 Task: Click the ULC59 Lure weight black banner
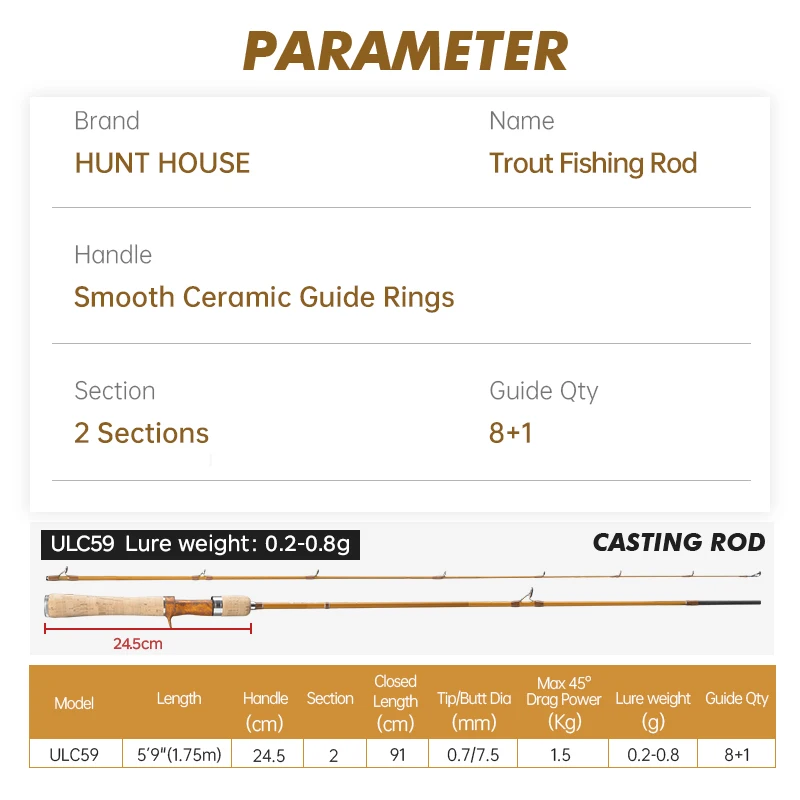pos(200,544)
